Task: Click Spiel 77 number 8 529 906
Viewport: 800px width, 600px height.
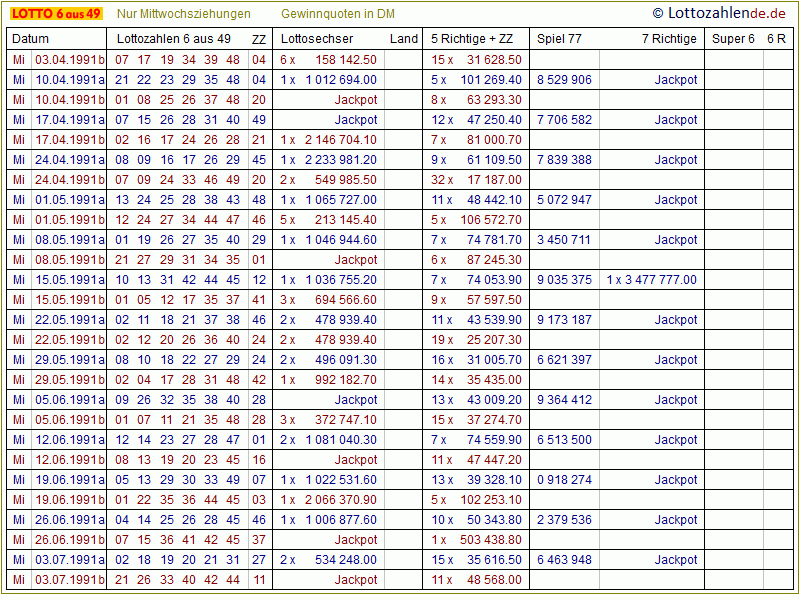Action: [x=564, y=80]
